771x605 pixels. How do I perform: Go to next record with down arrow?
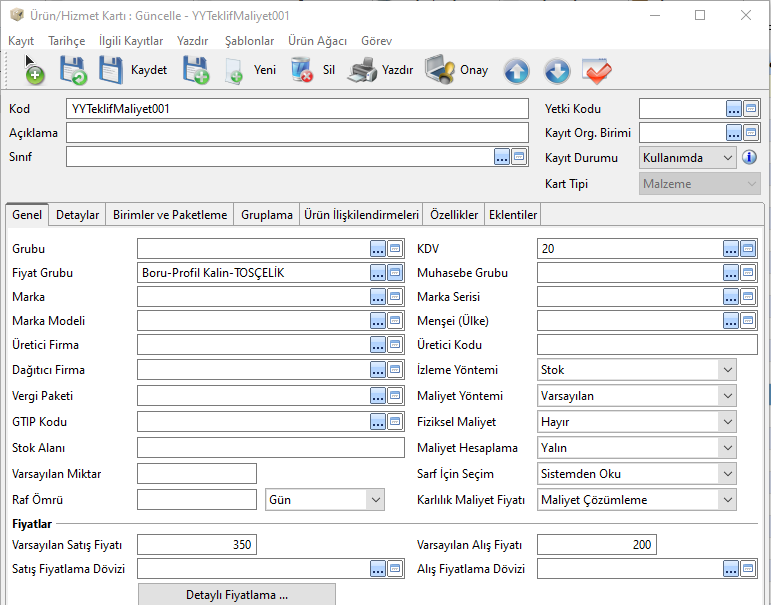[557, 71]
